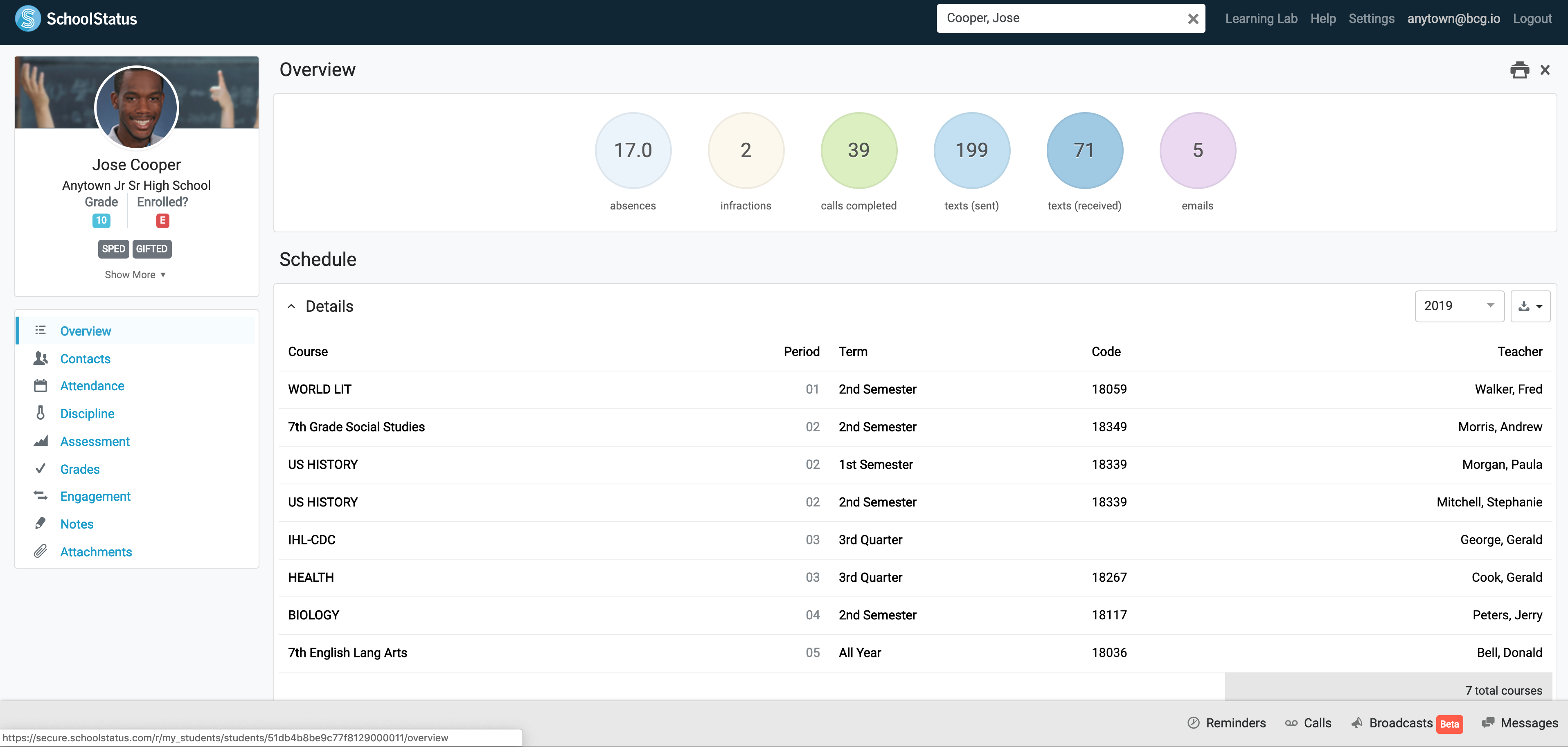
Task: Select the 7th English Lang Arts row
Action: (915, 652)
